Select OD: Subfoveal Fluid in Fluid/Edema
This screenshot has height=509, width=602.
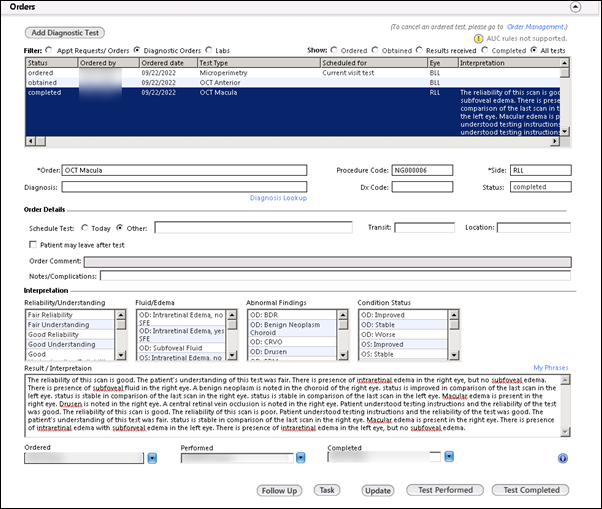click(181, 348)
